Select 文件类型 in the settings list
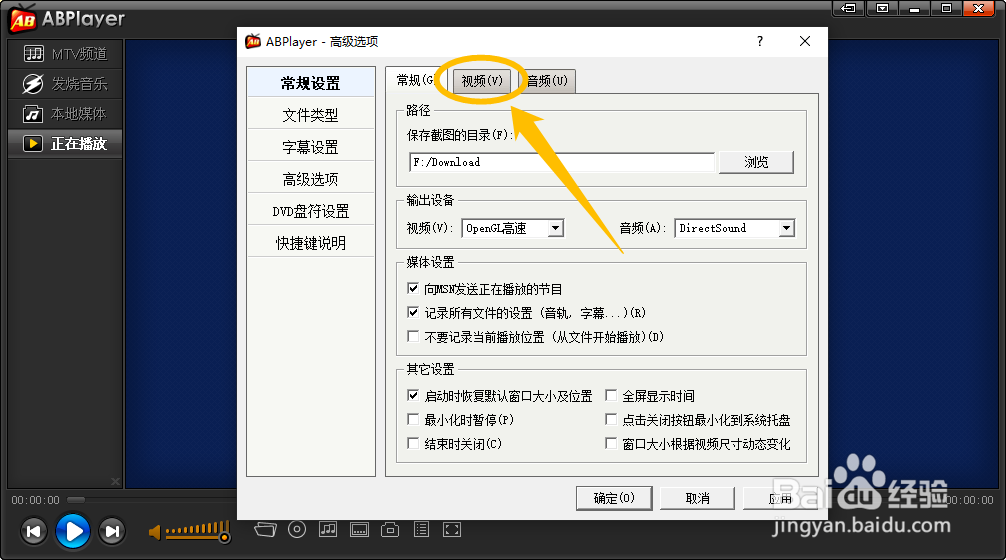This screenshot has width=1006, height=560. coord(311,115)
